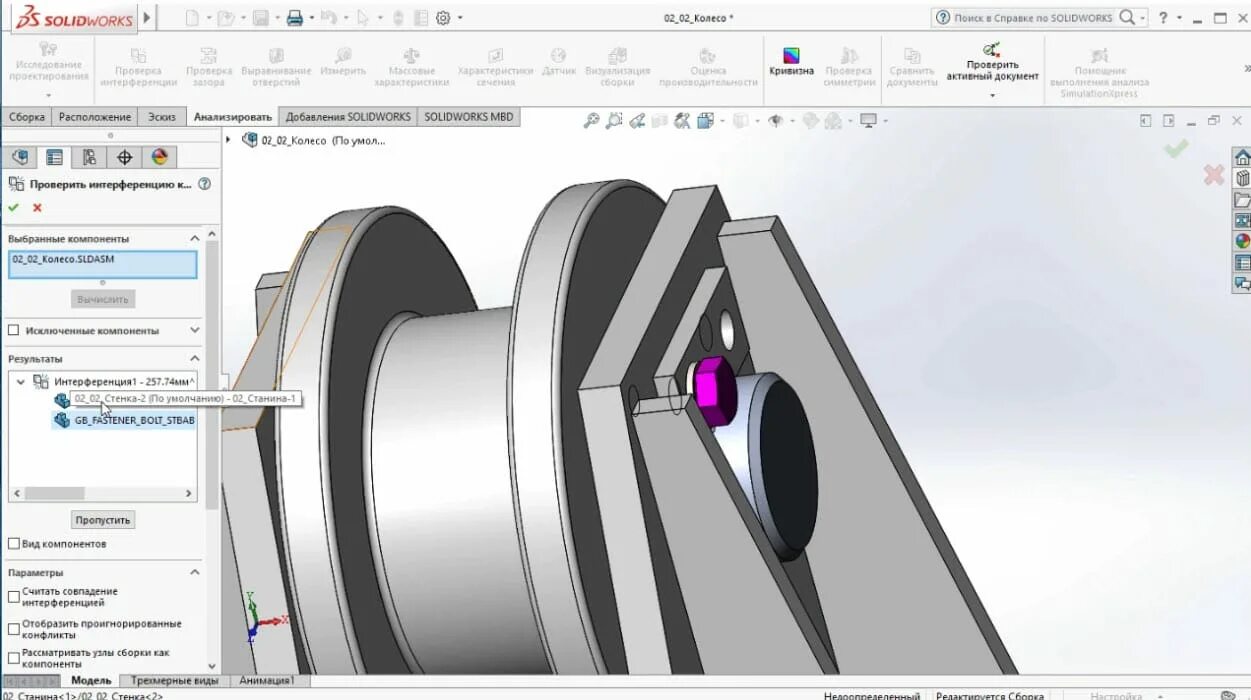This screenshot has width=1251, height=700.
Task: Open Добавления SOLIDWORKS tab
Action: pos(348,117)
